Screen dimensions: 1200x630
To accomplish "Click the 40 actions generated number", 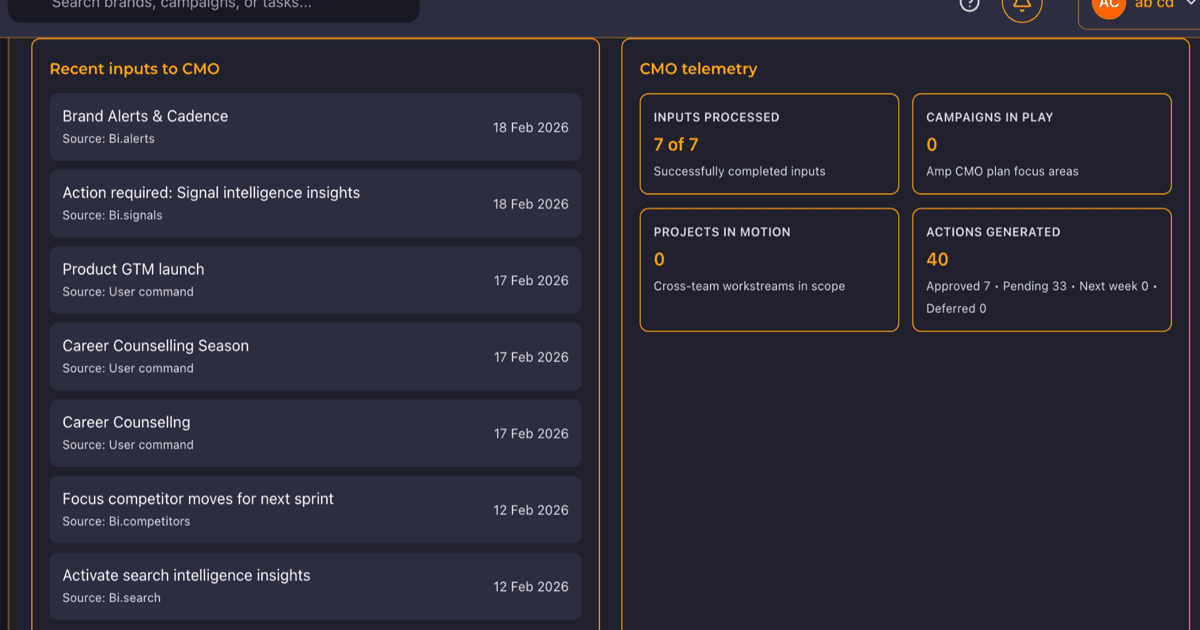I will pos(937,260).
